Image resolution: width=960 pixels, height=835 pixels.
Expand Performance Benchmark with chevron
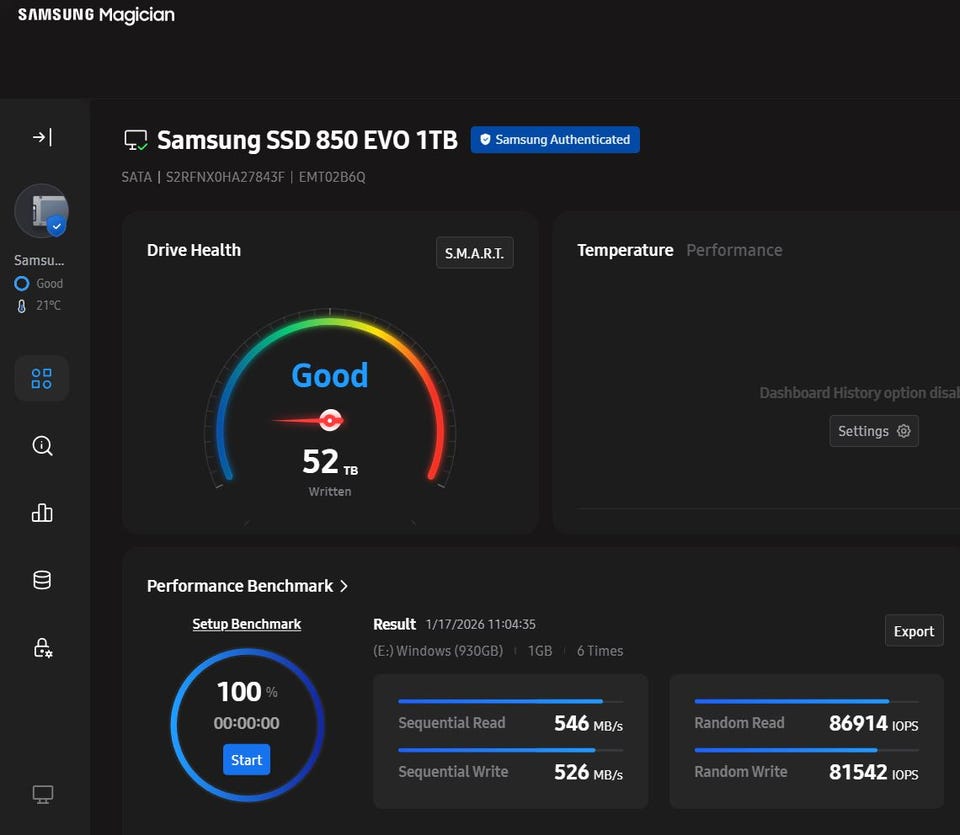pyautogui.click(x=344, y=586)
